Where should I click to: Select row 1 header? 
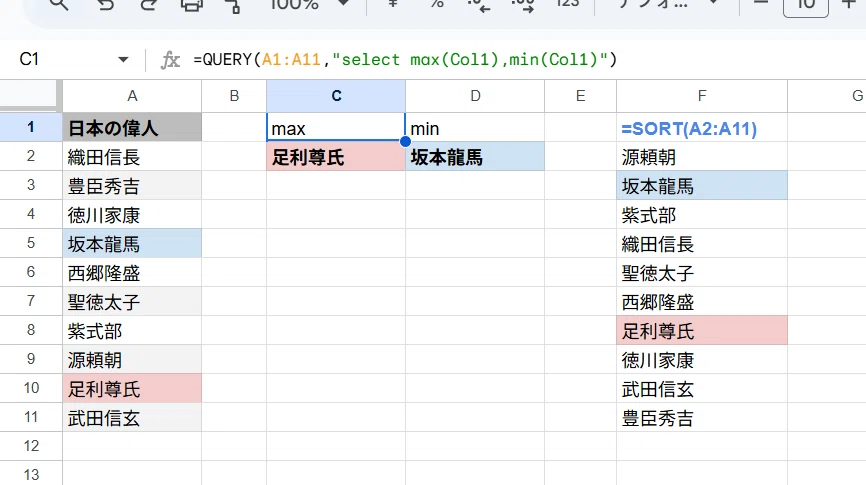[31, 127]
